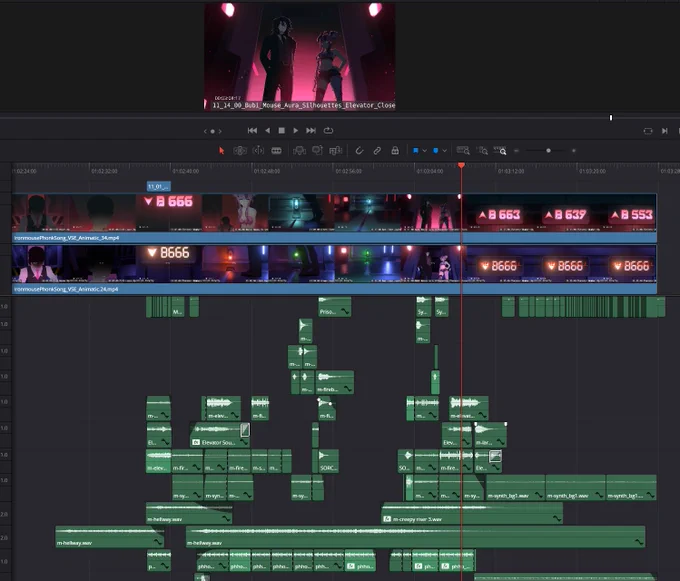
Task: Click the Insert Clip icon
Action: [299, 150]
